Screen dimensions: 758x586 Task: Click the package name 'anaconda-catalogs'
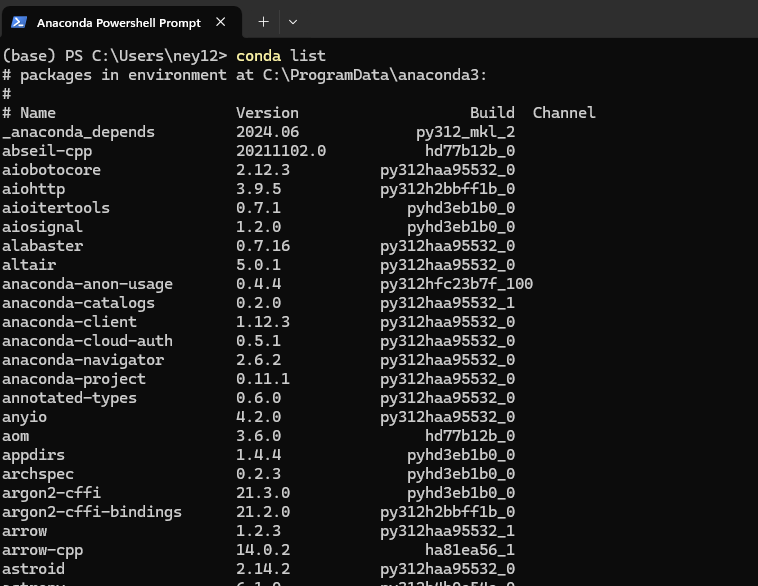[78, 303]
